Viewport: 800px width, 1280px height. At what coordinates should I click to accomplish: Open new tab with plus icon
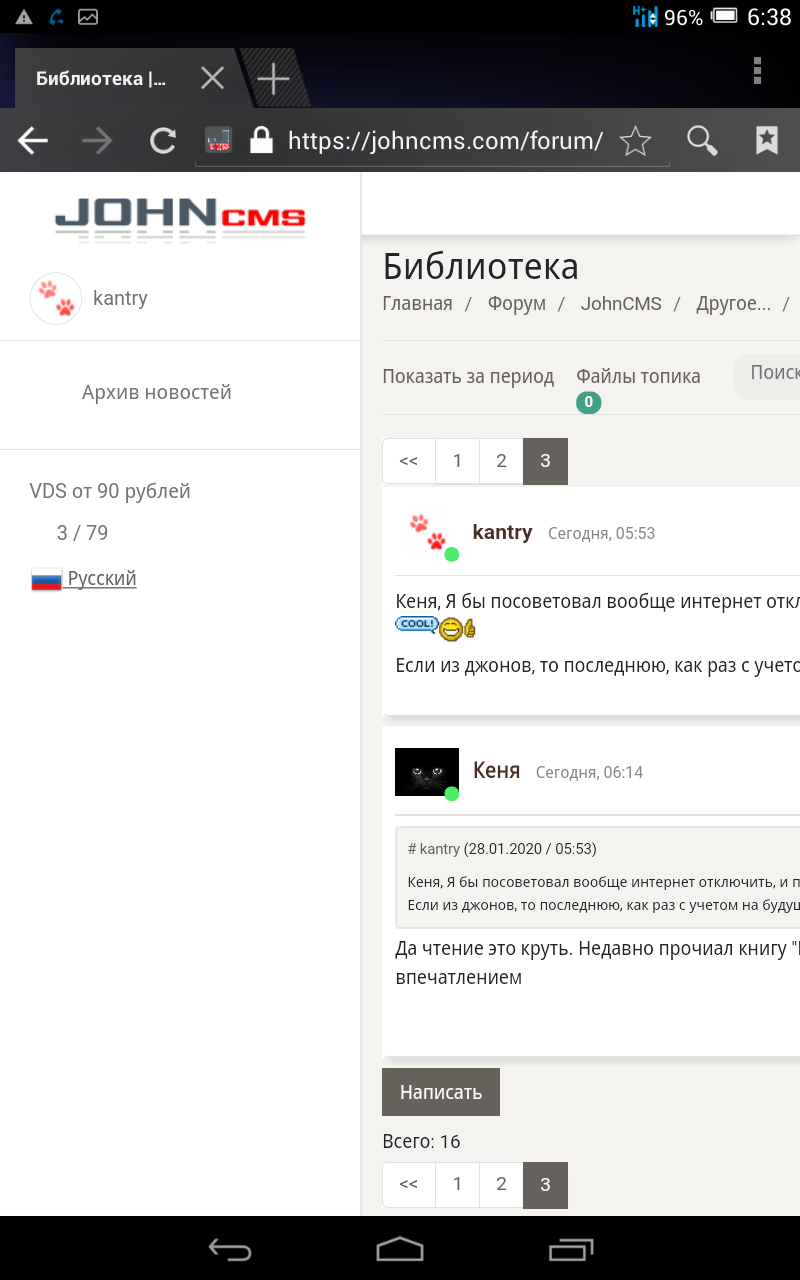(x=272, y=79)
